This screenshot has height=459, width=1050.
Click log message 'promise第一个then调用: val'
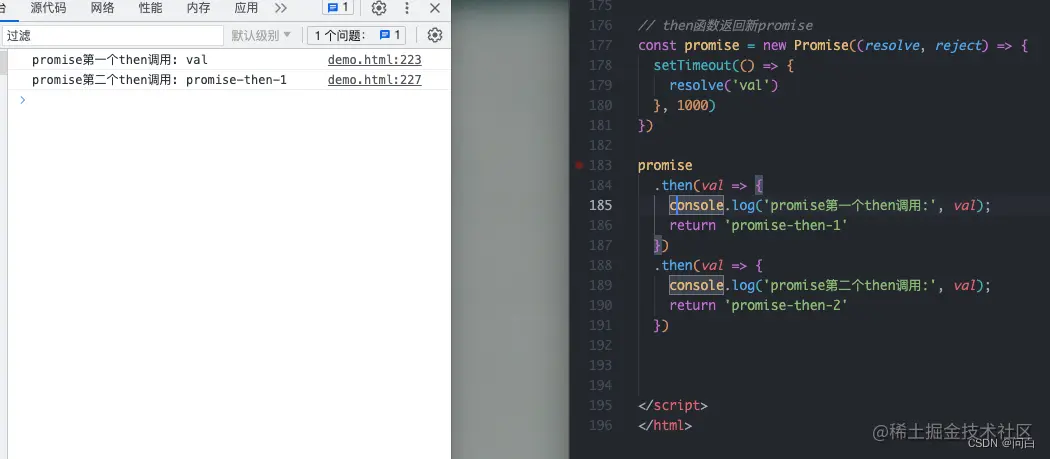click(120, 60)
